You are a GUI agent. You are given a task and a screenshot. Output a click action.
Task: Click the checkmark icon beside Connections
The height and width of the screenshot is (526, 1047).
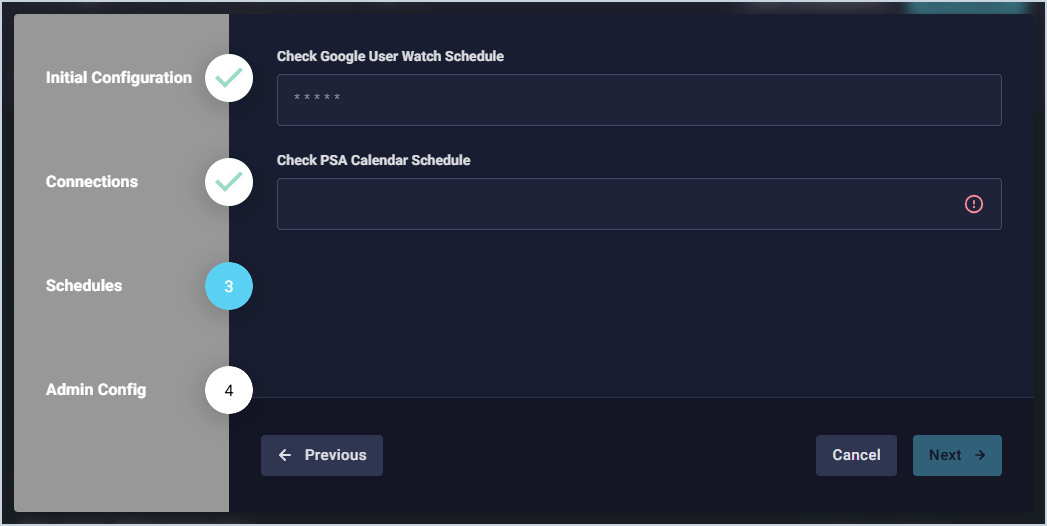(x=229, y=182)
